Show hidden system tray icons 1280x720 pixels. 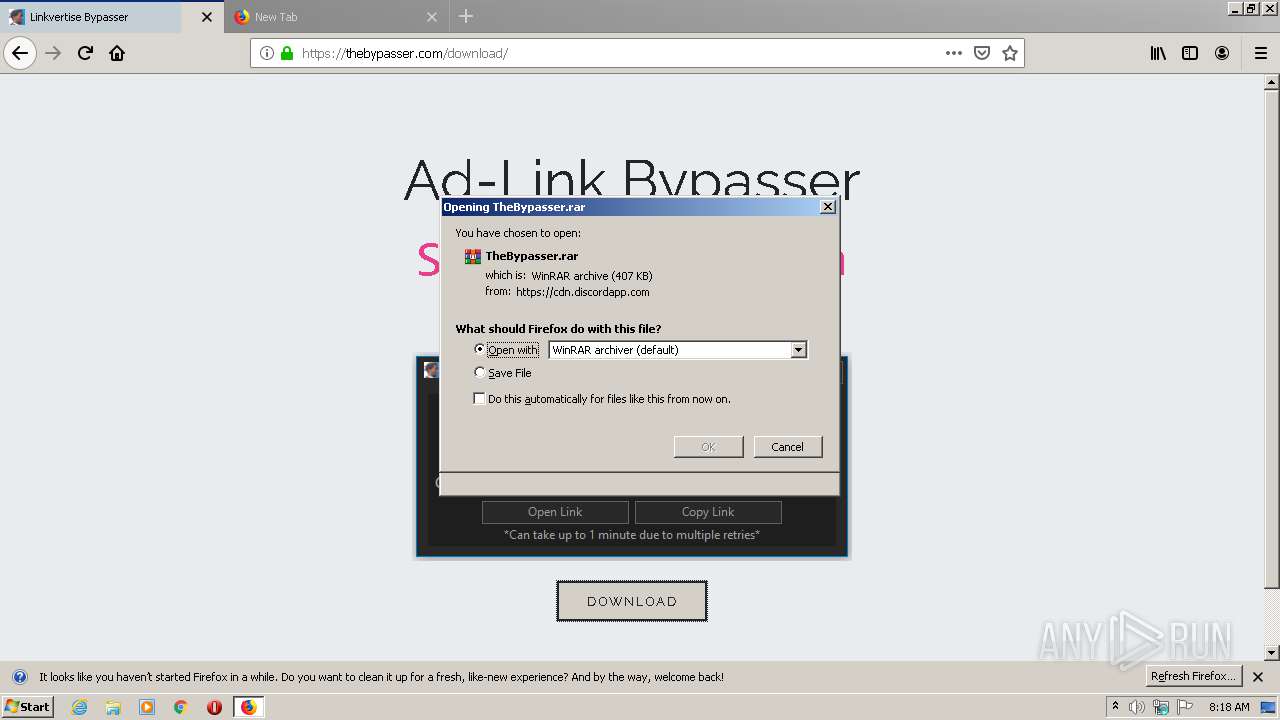[1115, 706]
